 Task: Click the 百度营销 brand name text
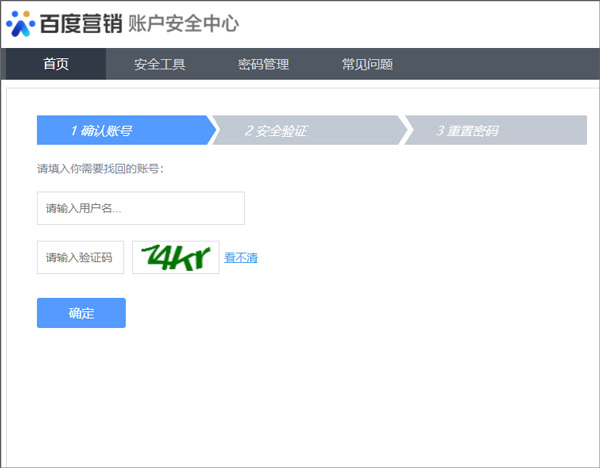pyautogui.click(x=80, y=23)
